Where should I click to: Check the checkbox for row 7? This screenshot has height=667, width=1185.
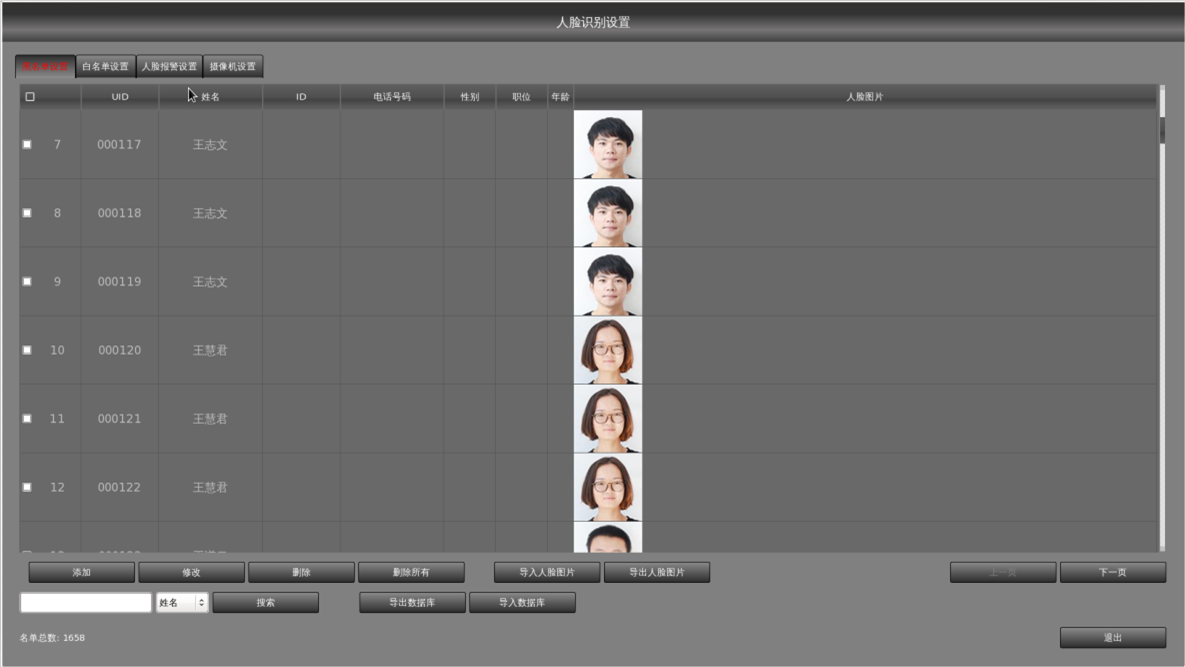(27, 145)
